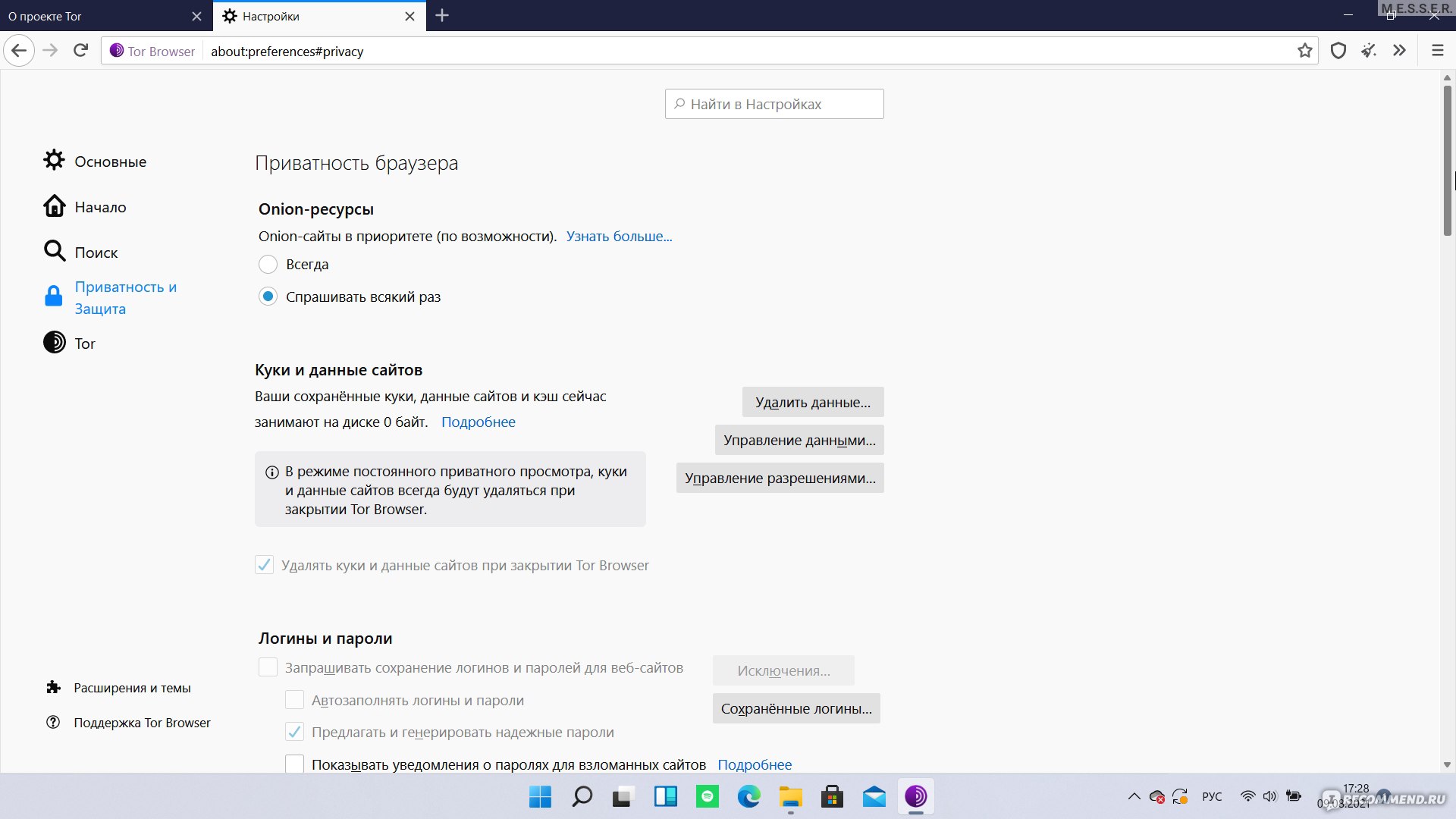Screen dimensions: 1456x819
Task: Open Поддержка Tor Browser support page
Action: click(x=142, y=721)
